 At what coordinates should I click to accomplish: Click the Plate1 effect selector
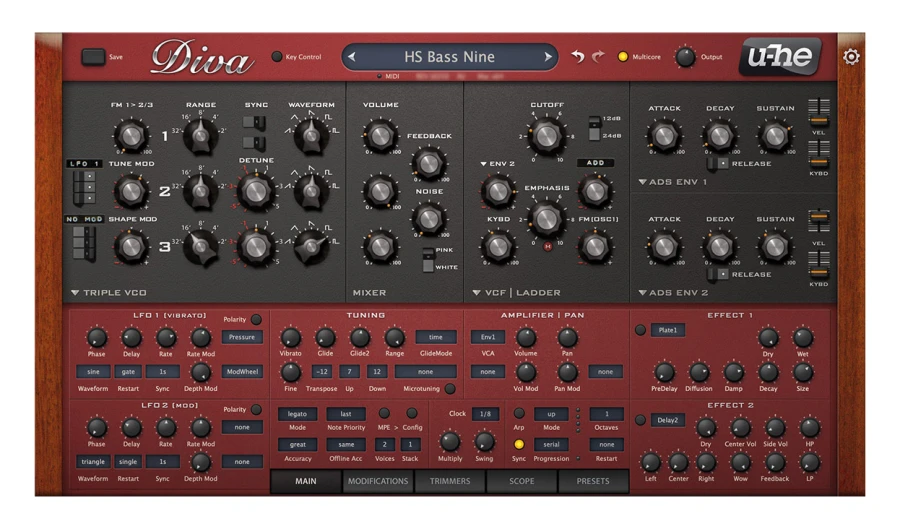[x=668, y=330]
